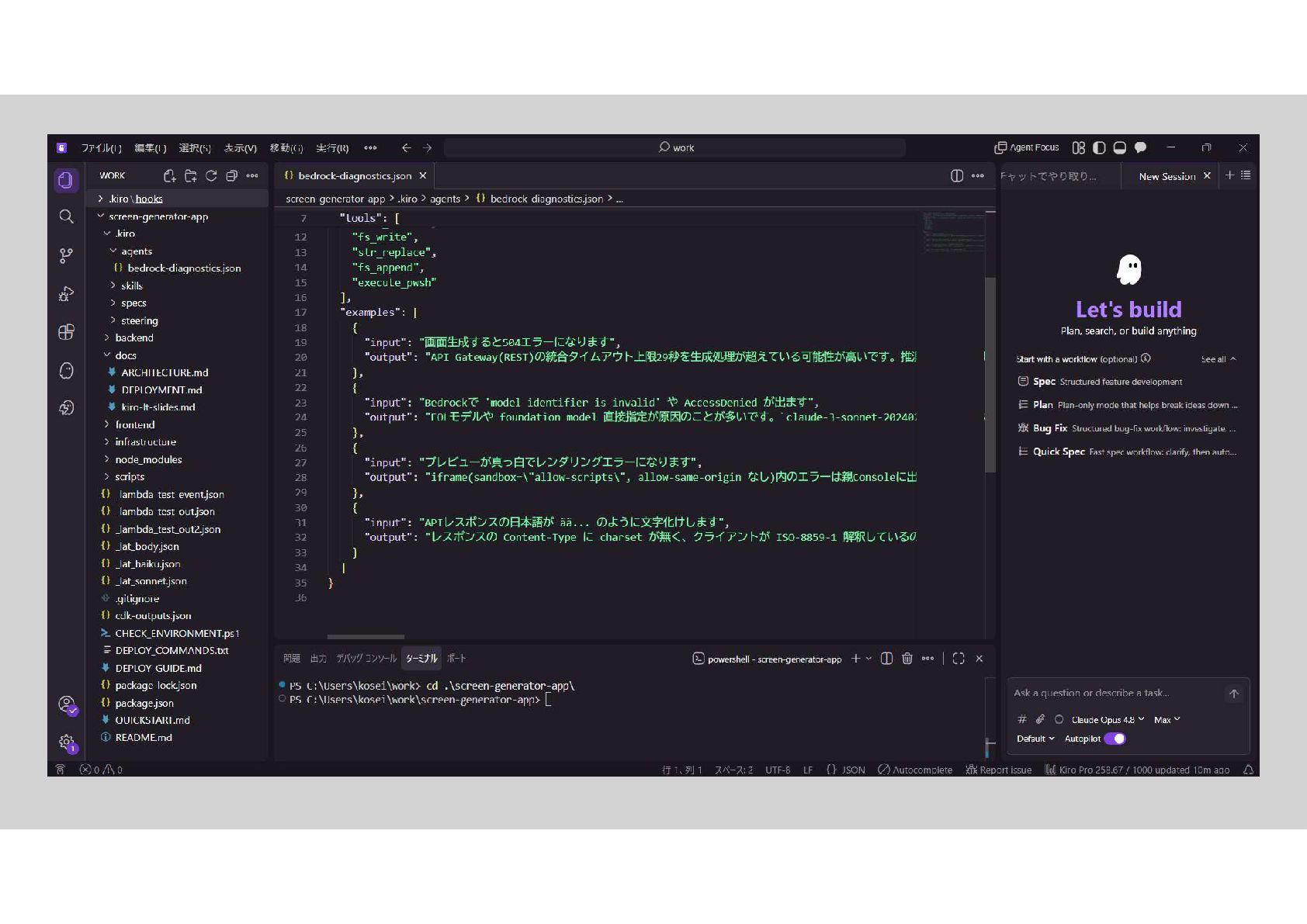The width and height of the screenshot is (1307, 924).
Task: Click the editor vertical scrollbar
Action: pos(990,375)
